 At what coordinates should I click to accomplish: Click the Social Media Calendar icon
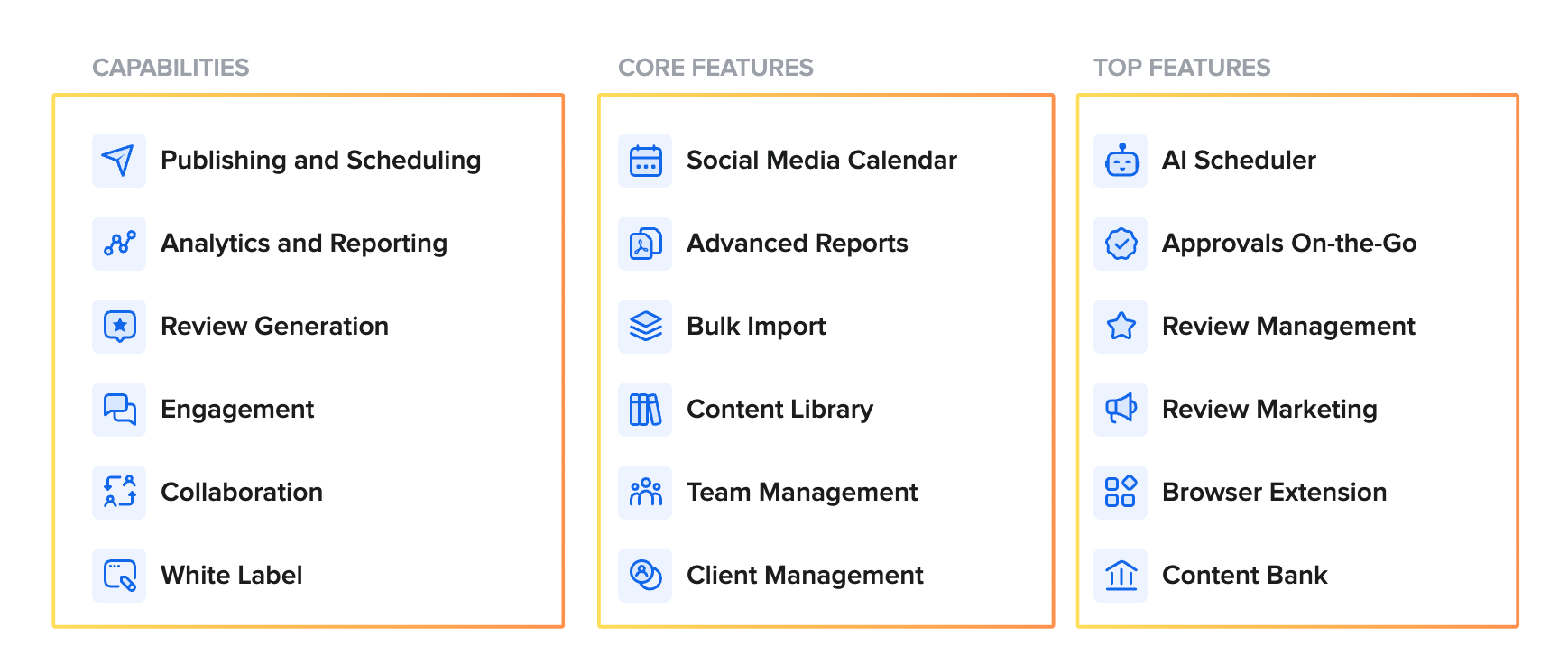[645, 161]
